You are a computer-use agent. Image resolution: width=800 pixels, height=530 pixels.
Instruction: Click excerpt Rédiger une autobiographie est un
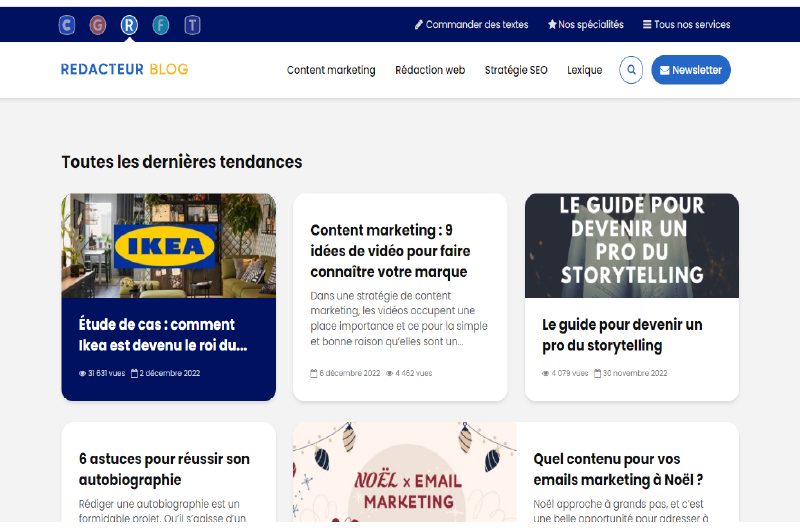pos(162,511)
